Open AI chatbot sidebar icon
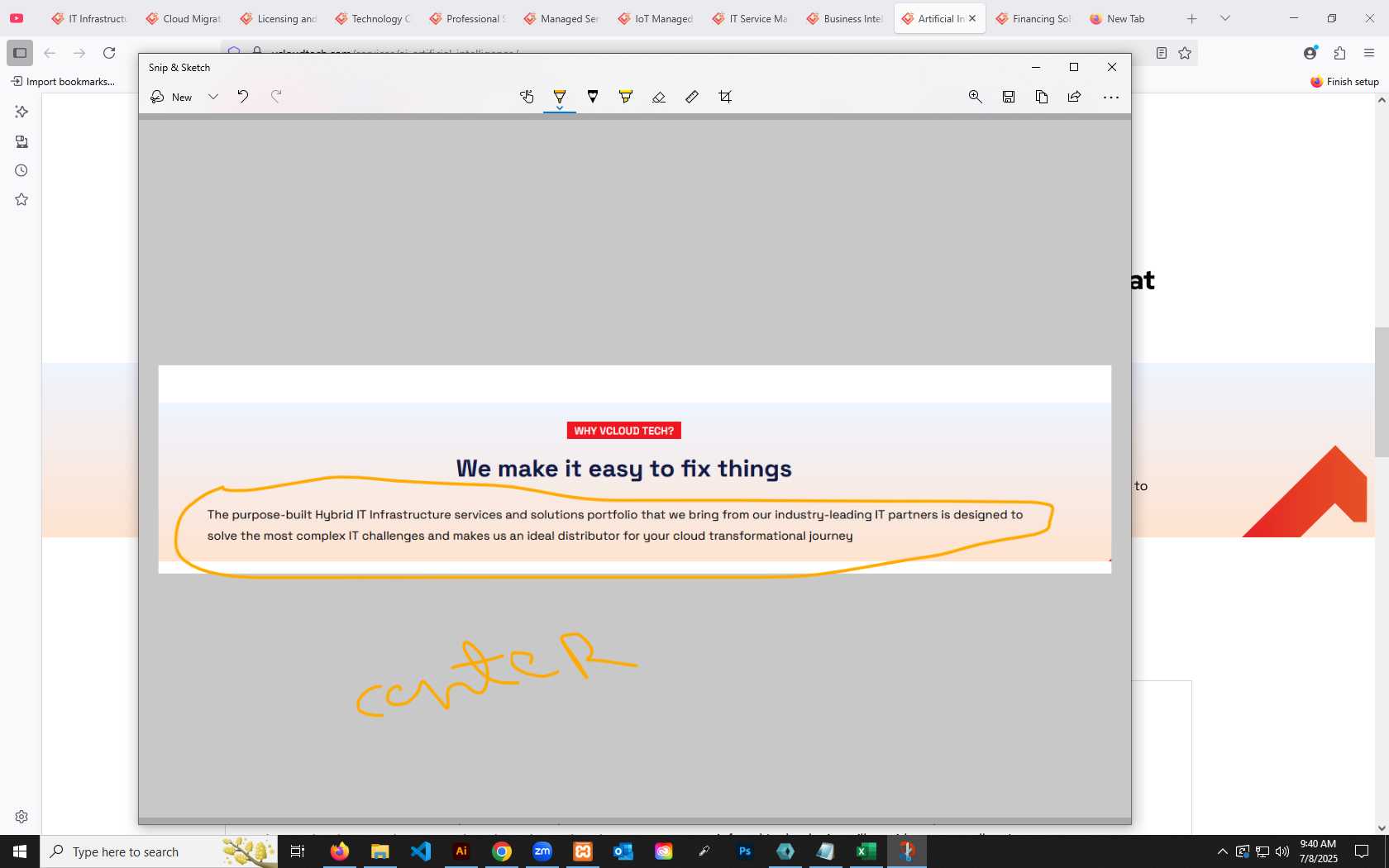The width and height of the screenshot is (1389, 868). click(21, 112)
